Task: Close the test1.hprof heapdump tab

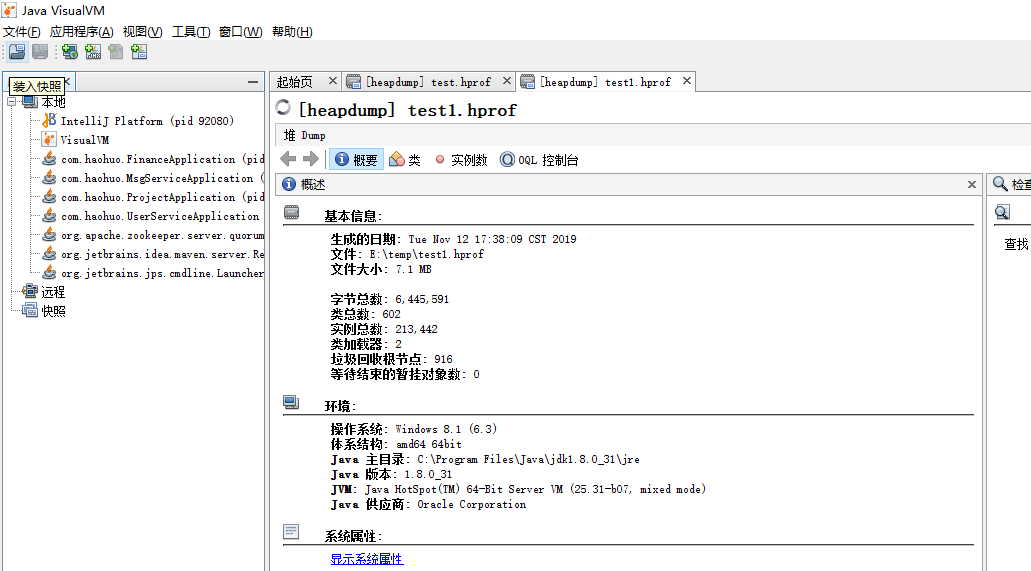Action: click(687, 81)
